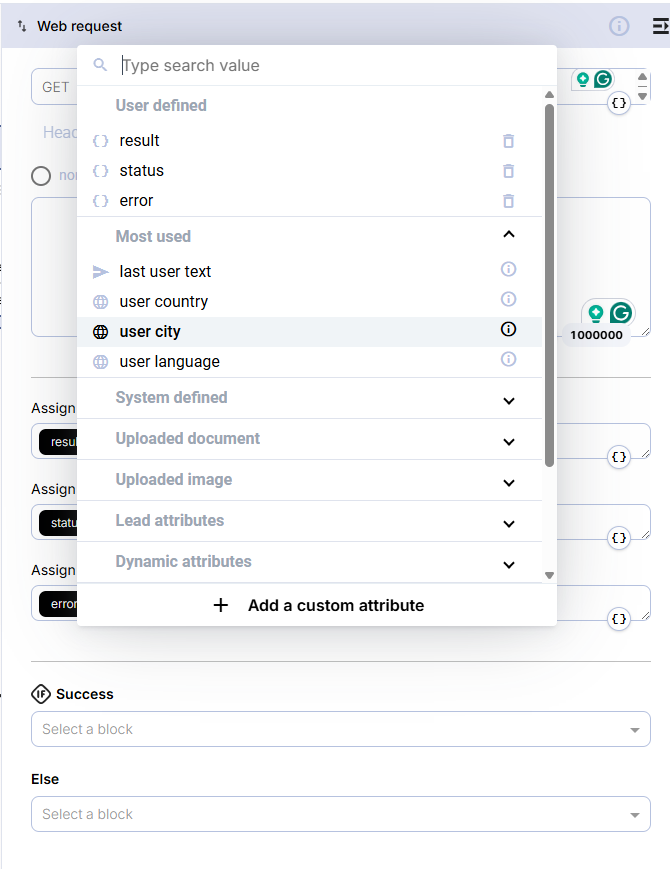Focus the Type search value field
The image size is (670, 869).
point(330,65)
